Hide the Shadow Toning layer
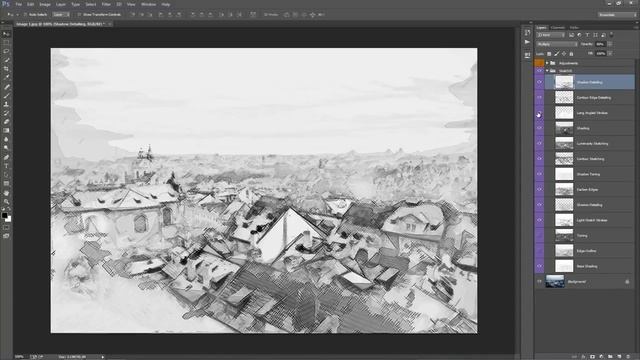This screenshot has width=640, height=360. (539, 174)
